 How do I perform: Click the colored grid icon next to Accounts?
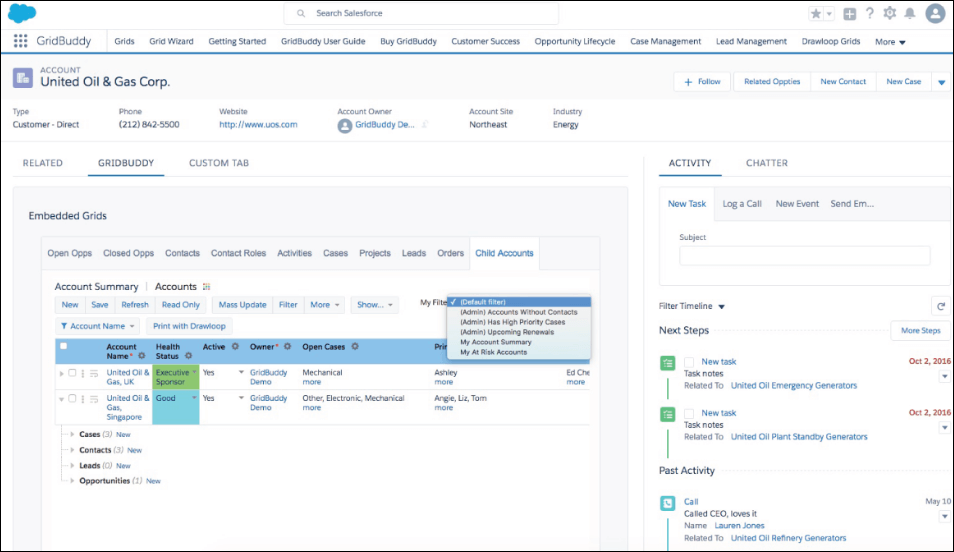pyautogui.click(x=206, y=287)
